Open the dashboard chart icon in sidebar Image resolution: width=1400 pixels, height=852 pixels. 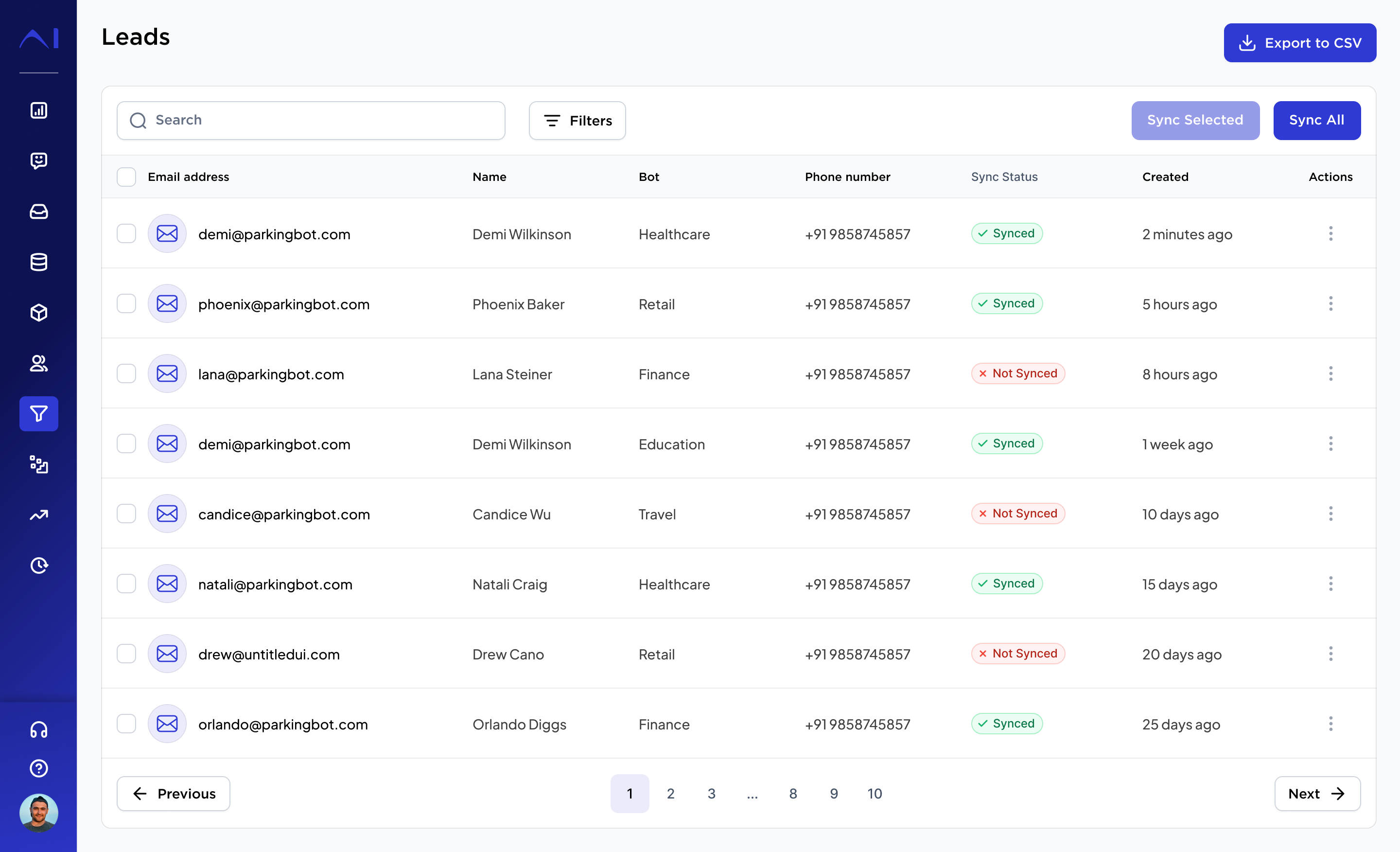pyautogui.click(x=38, y=110)
